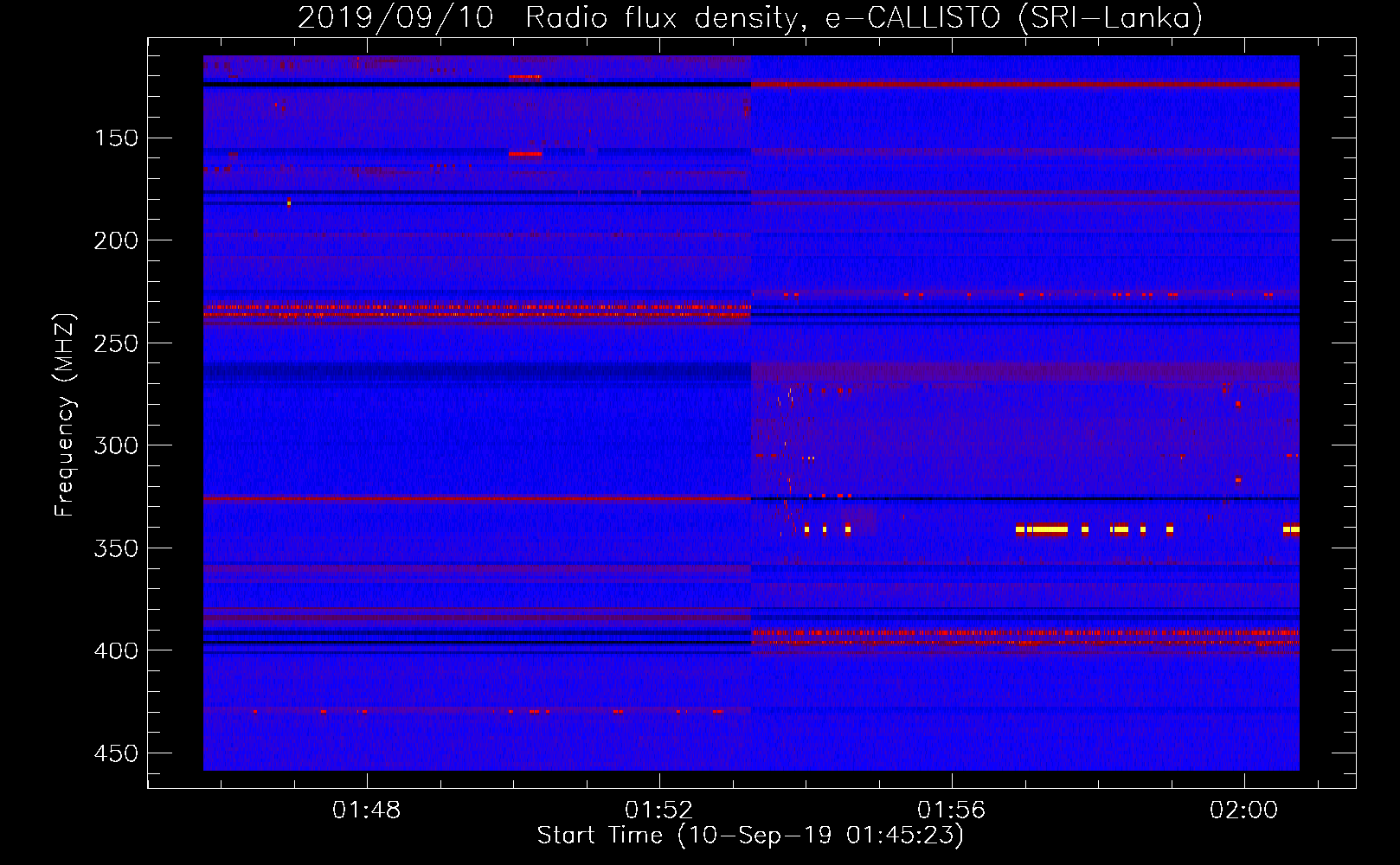The width and height of the screenshot is (1400, 865).
Task: Click the 01:52 time tick label
Action: tap(659, 810)
